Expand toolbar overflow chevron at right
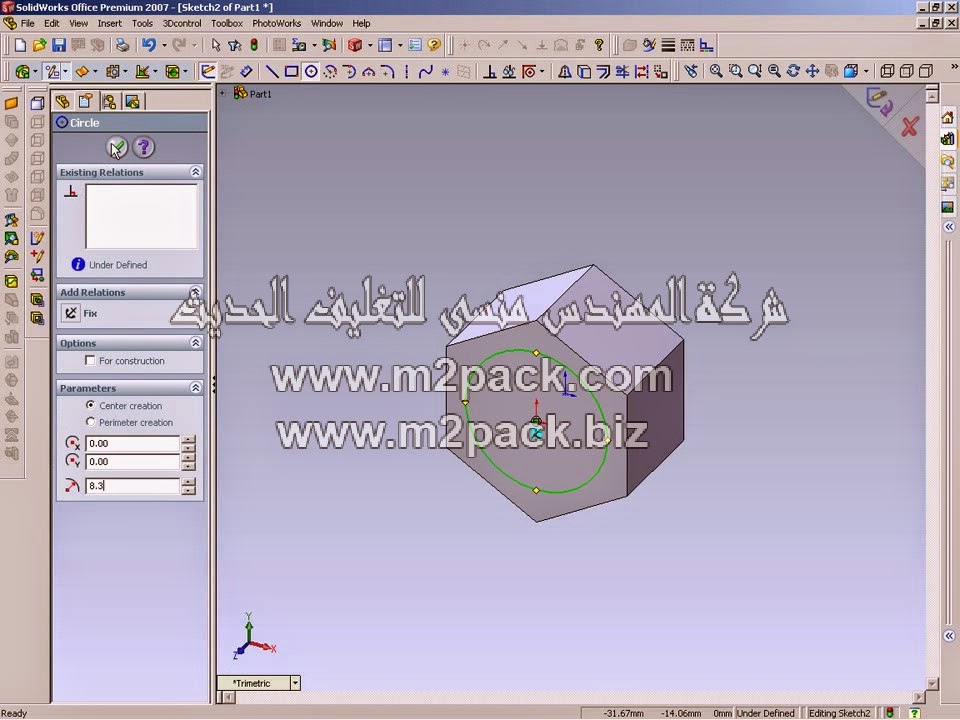960x720 pixels. click(x=954, y=67)
